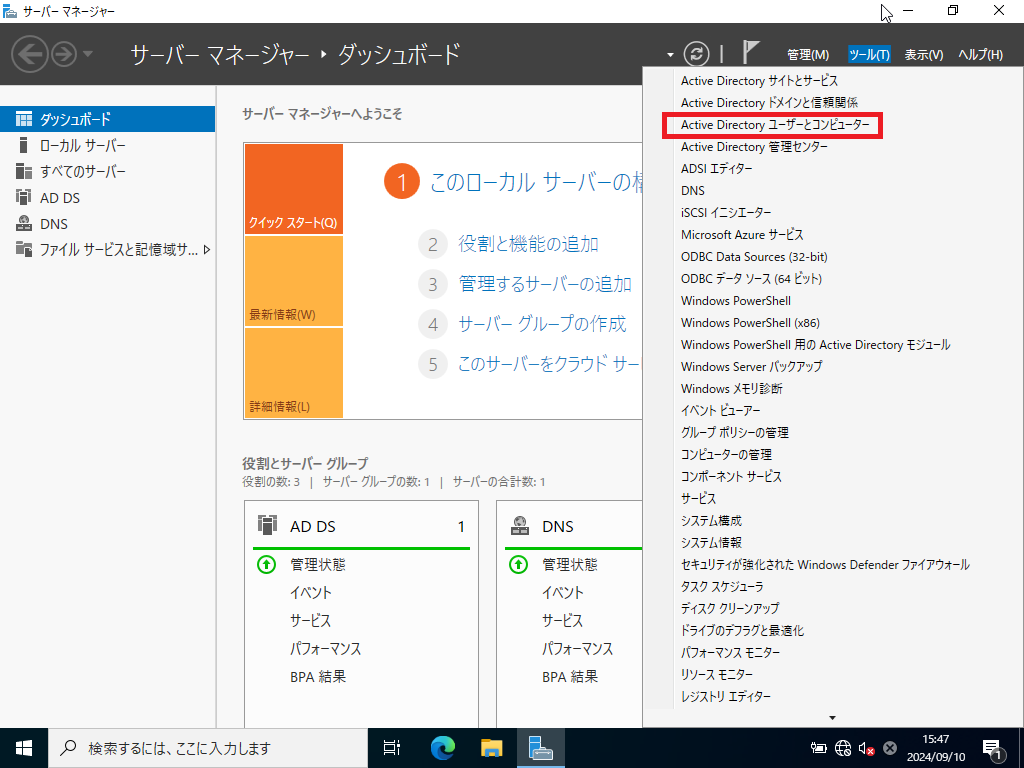Click the DNS tile header icon
This screenshot has height=768, width=1024.
pyautogui.click(x=519, y=526)
